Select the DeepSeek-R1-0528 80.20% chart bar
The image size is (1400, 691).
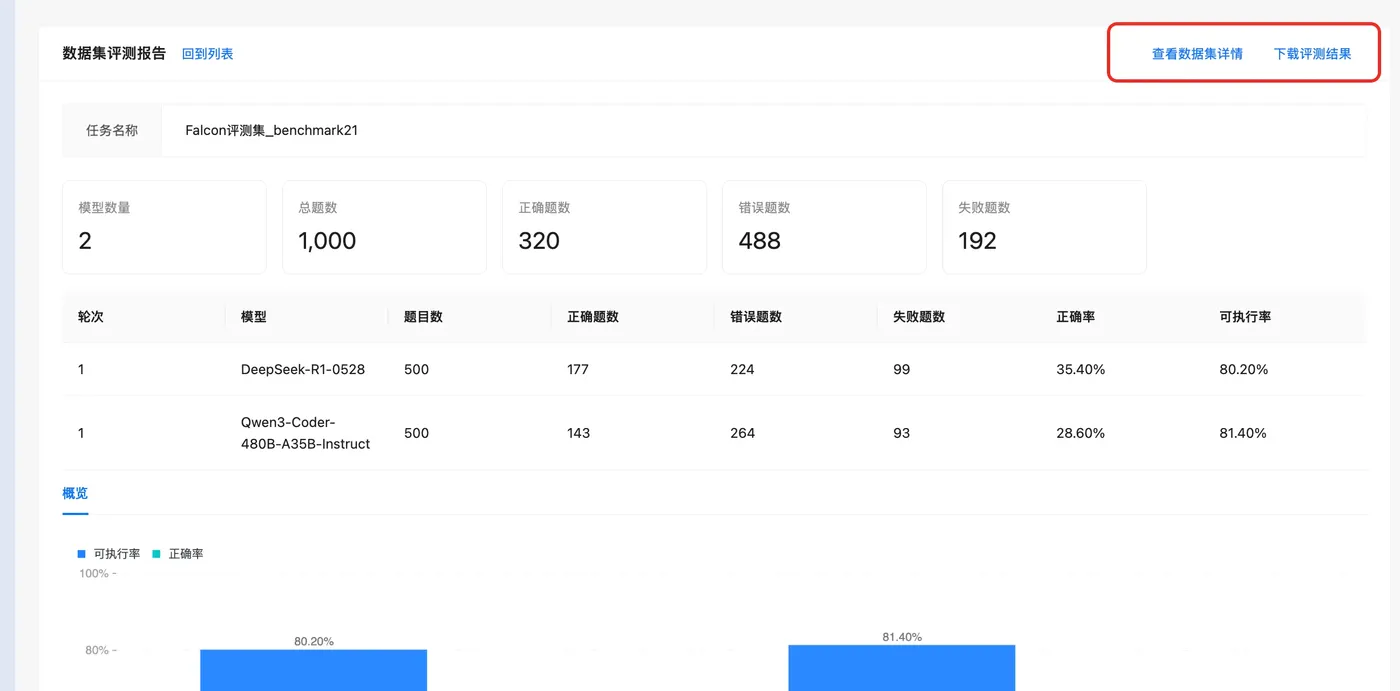[x=314, y=670]
